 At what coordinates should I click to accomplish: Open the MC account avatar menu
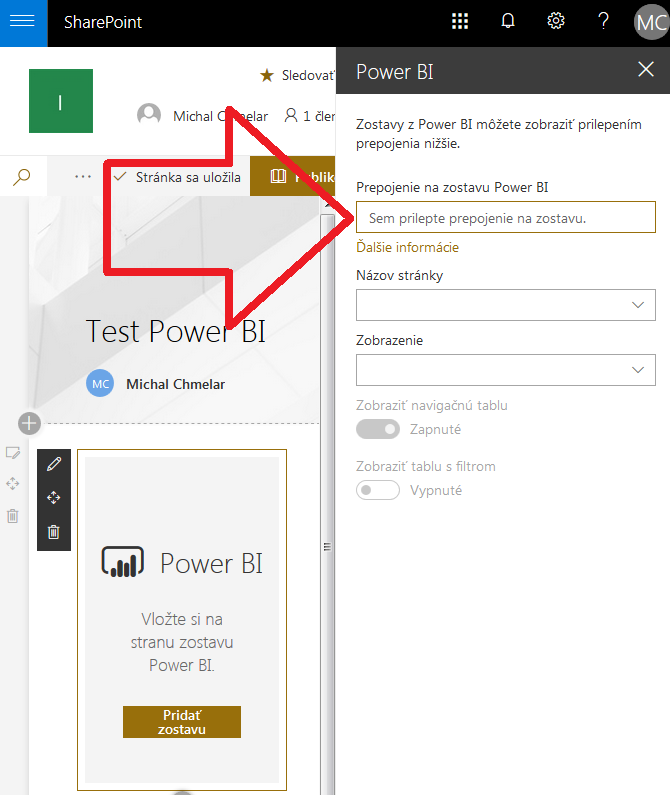pos(652,22)
